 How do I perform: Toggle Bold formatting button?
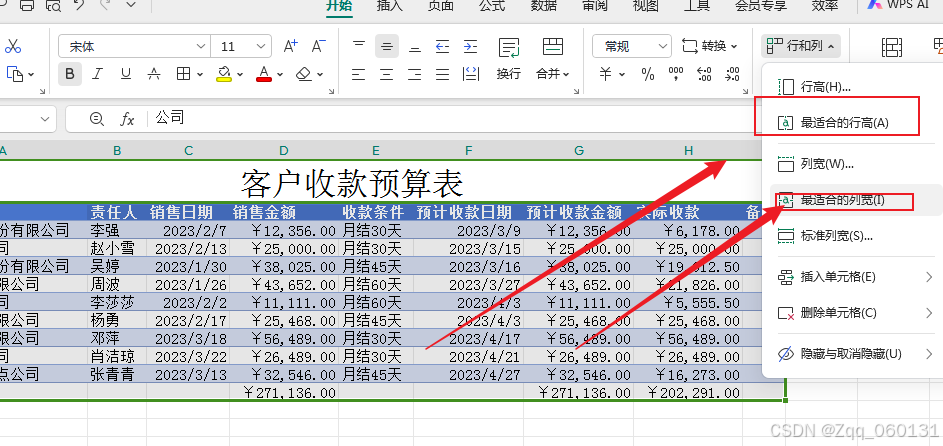(70, 74)
